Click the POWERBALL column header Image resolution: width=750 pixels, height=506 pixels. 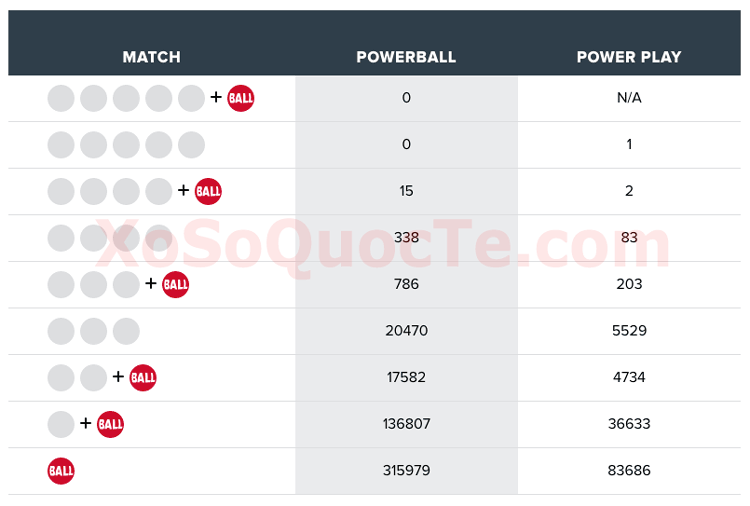(x=406, y=57)
